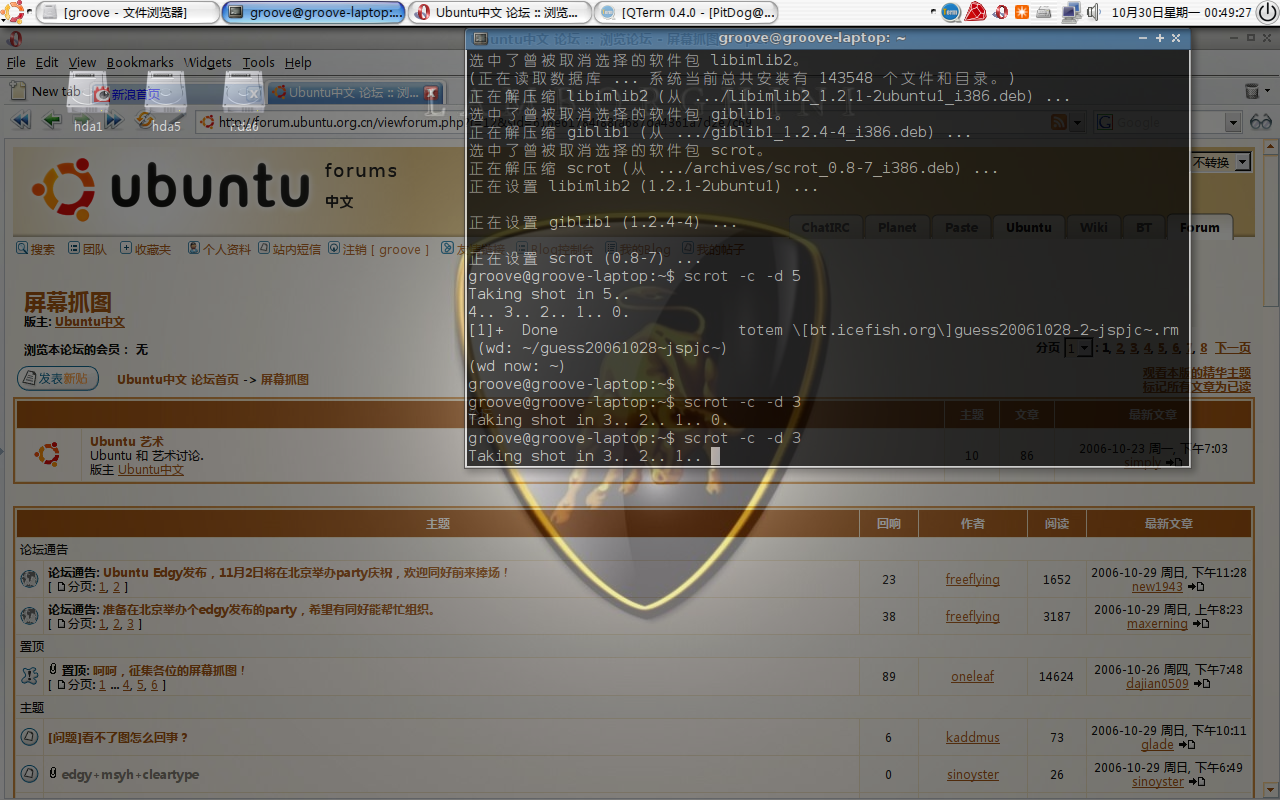Click the QTerm tray icon
Image resolution: width=1280 pixels, height=800 pixels.
coord(951,12)
